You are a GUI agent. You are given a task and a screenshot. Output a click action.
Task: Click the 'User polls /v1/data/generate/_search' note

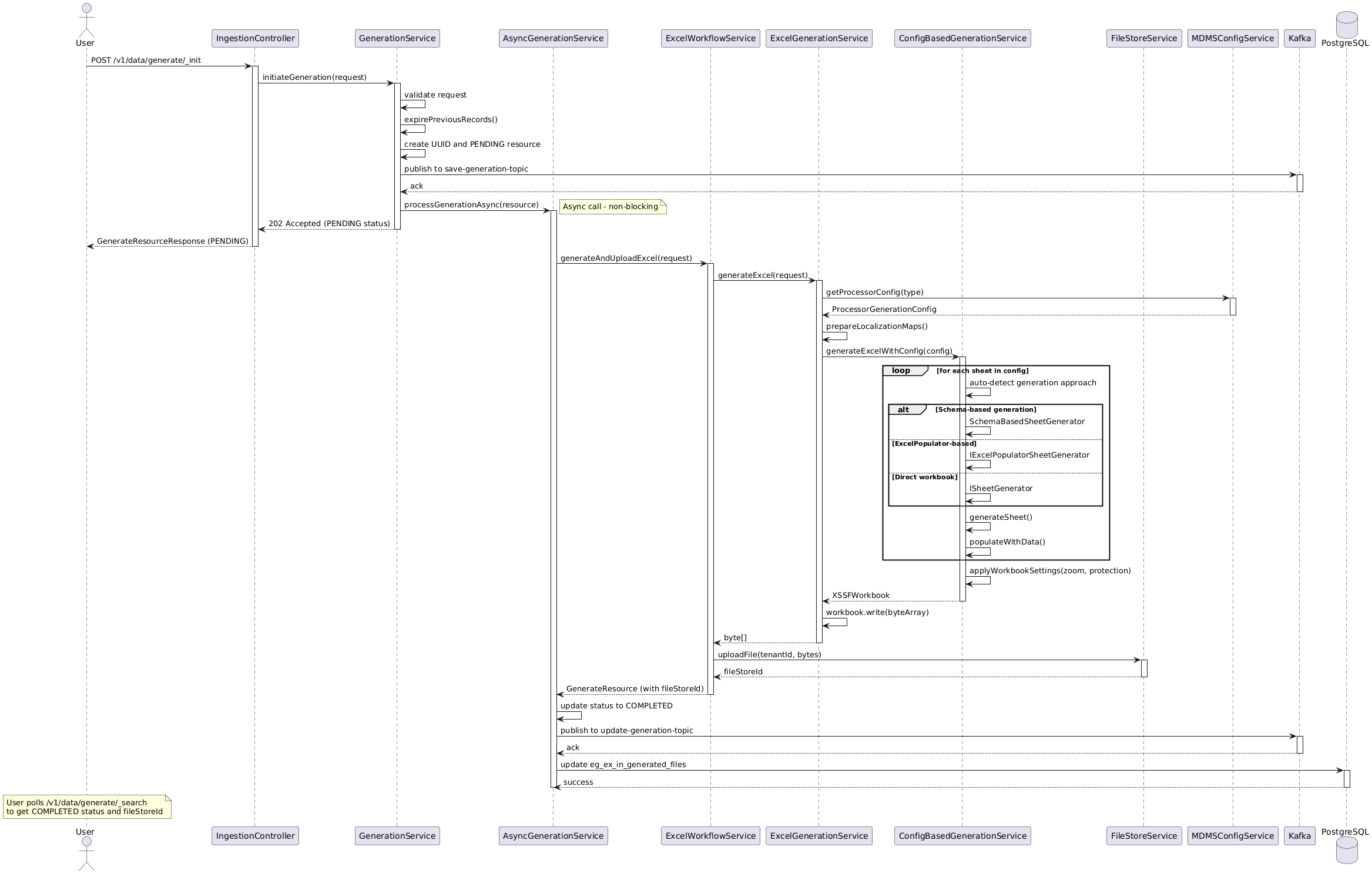[87, 807]
